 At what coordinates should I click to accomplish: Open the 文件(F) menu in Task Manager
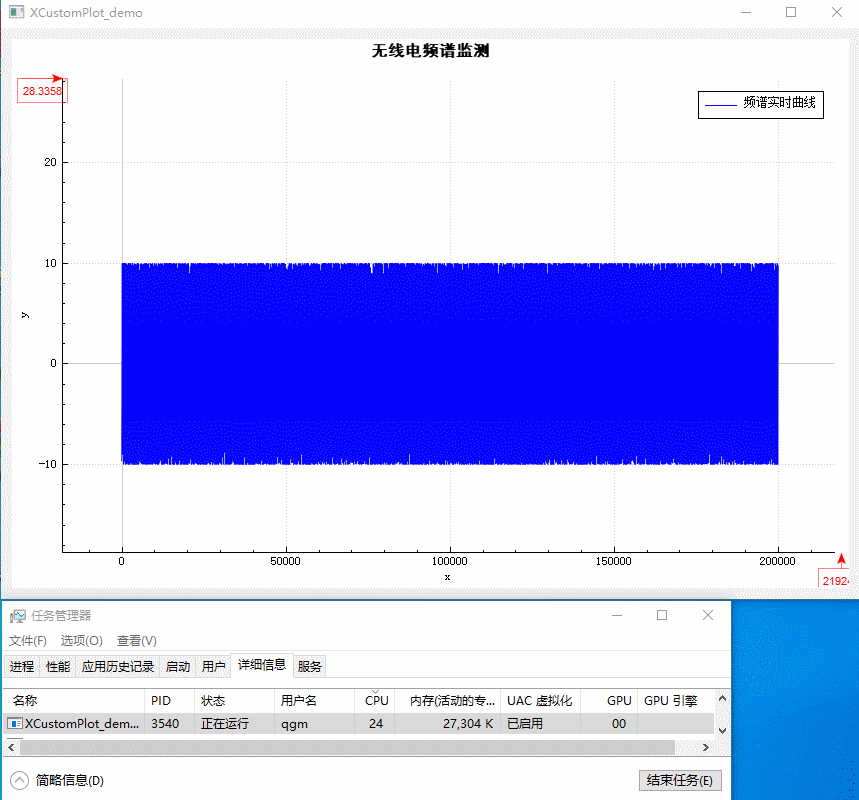click(28, 641)
